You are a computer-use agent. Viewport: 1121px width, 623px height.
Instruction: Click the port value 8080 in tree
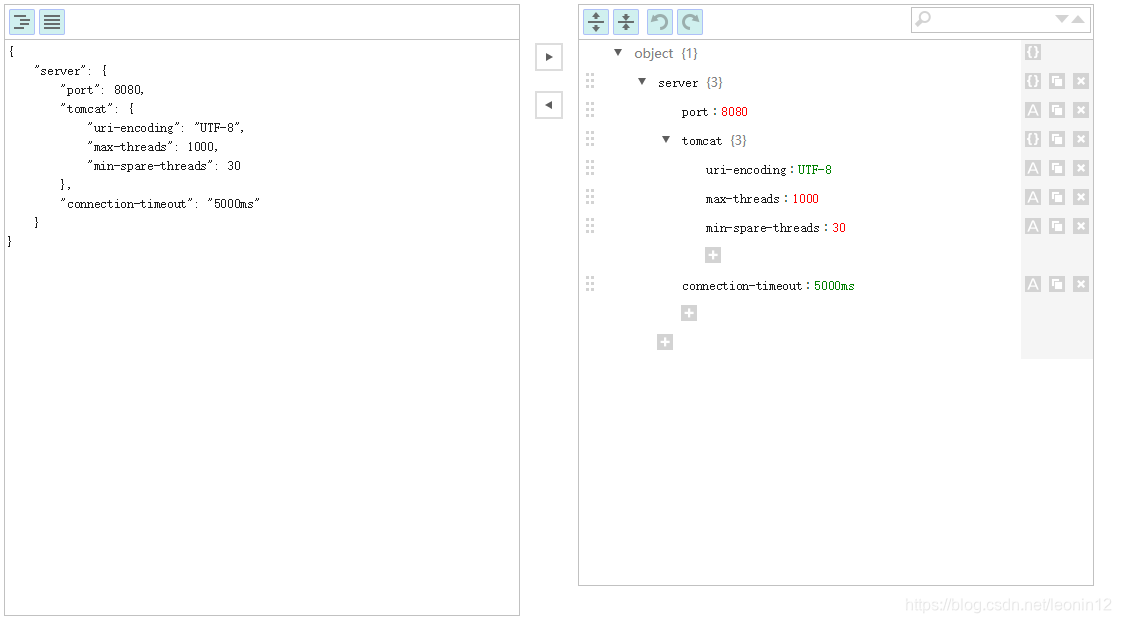click(734, 112)
